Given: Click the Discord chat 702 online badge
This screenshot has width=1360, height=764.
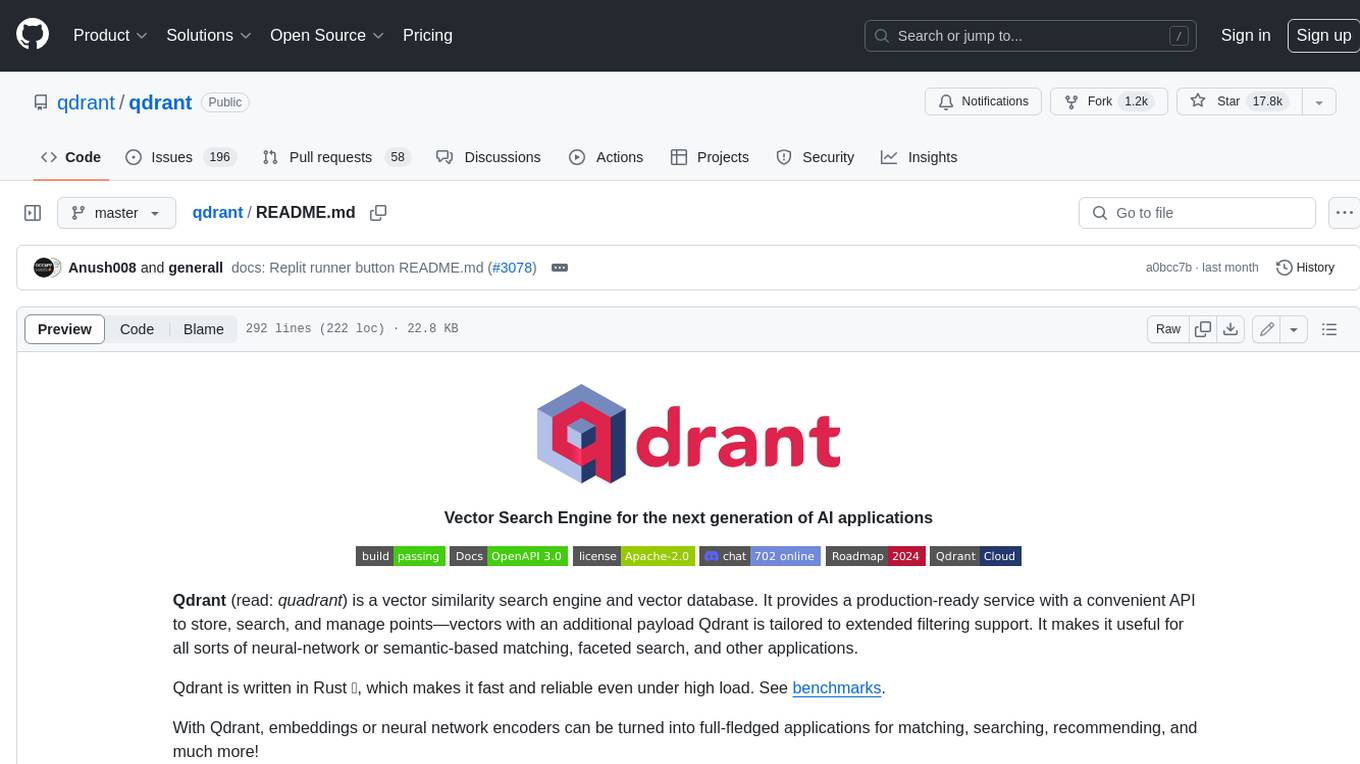Looking at the screenshot, I should point(760,556).
